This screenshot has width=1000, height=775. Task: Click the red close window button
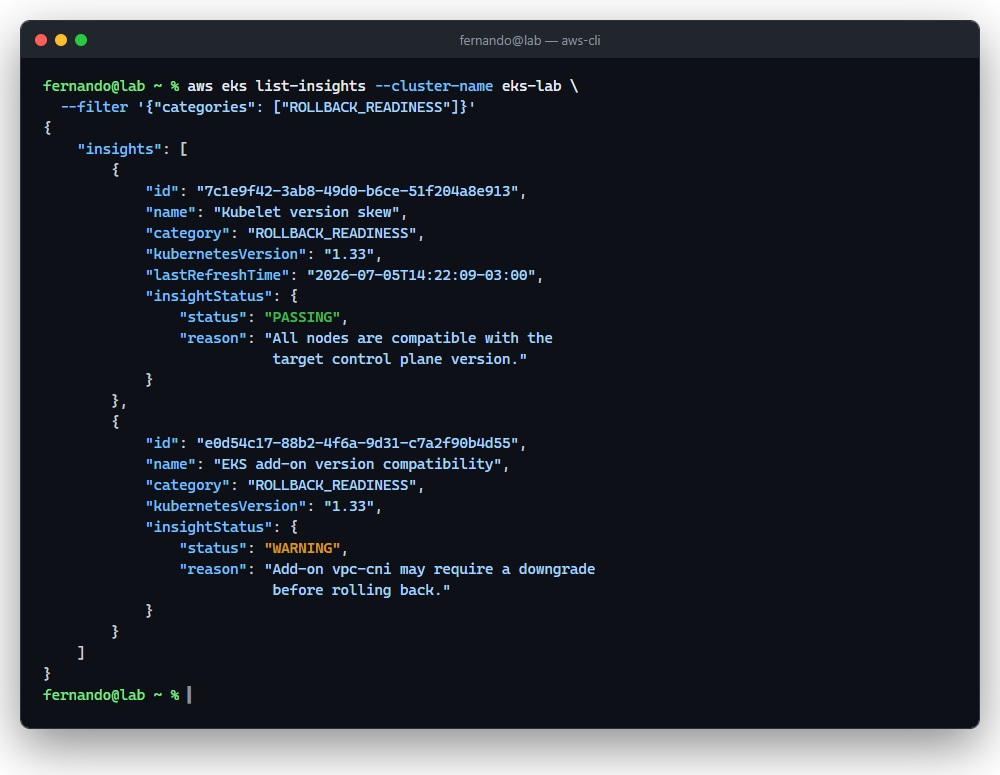[x=41, y=40]
